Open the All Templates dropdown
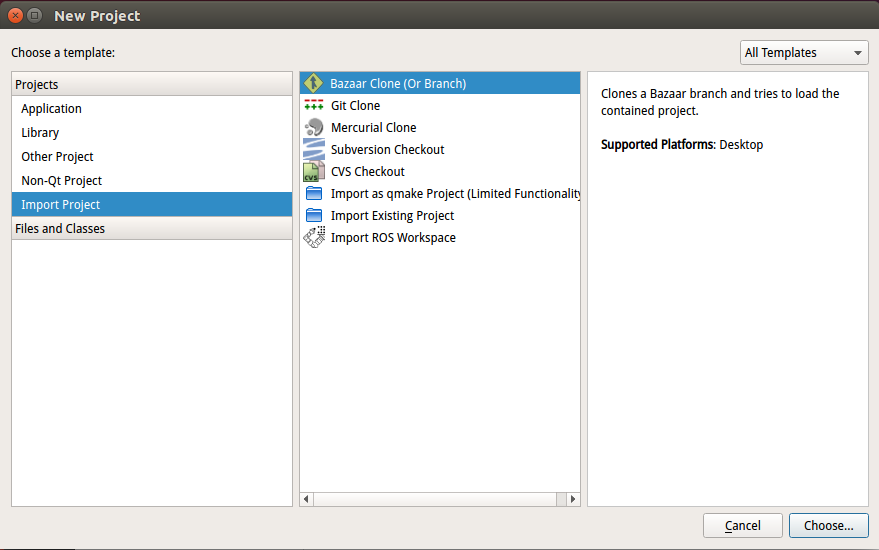This screenshot has height=550, width=879. click(x=804, y=53)
